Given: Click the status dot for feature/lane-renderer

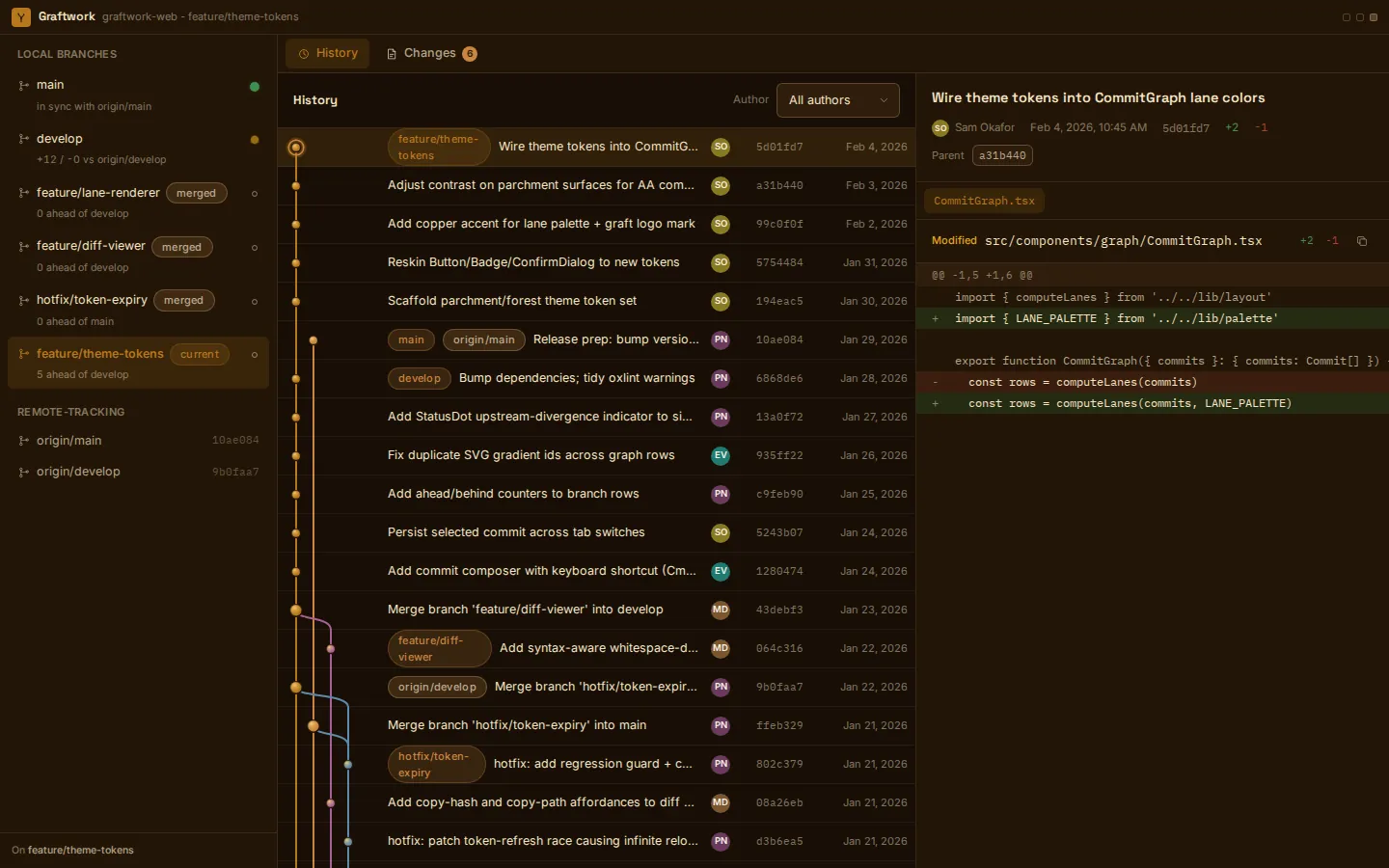Looking at the screenshot, I should [x=255, y=194].
